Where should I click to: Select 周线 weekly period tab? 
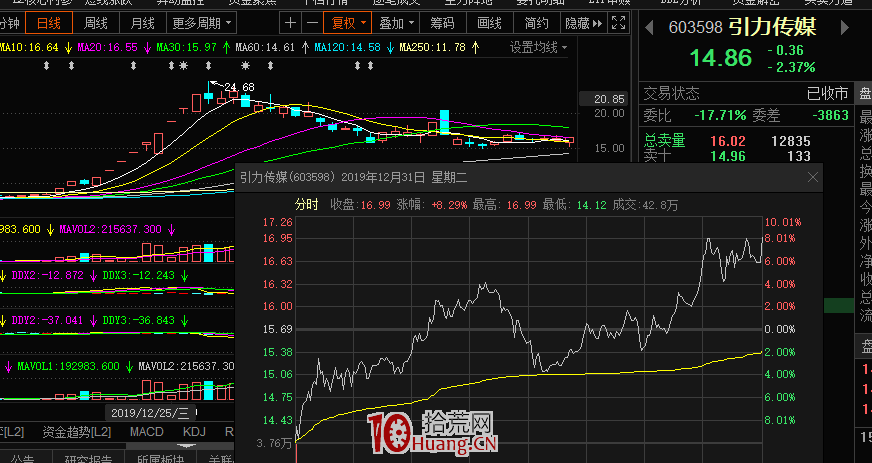pyautogui.click(x=96, y=23)
